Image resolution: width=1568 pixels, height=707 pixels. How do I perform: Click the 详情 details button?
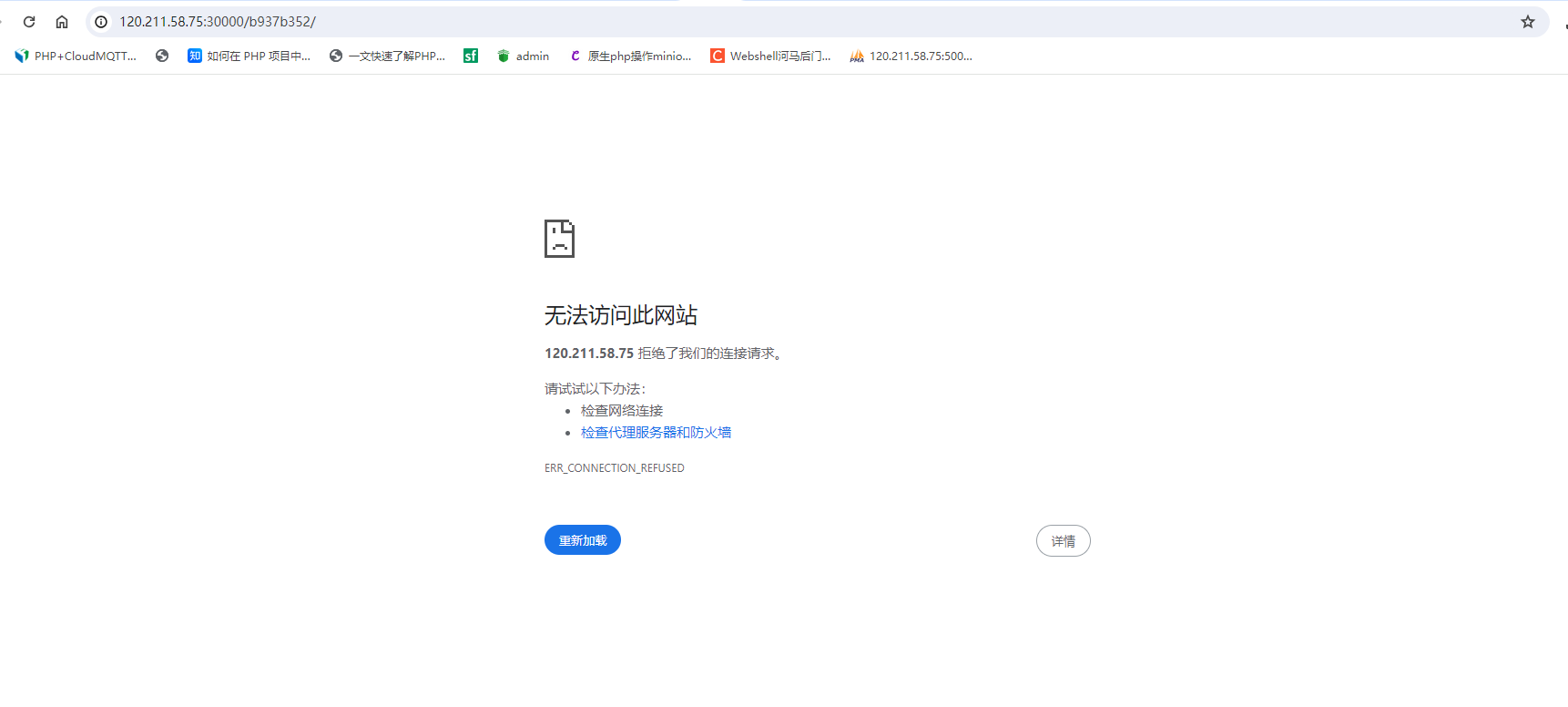(x=1064, y=541)
